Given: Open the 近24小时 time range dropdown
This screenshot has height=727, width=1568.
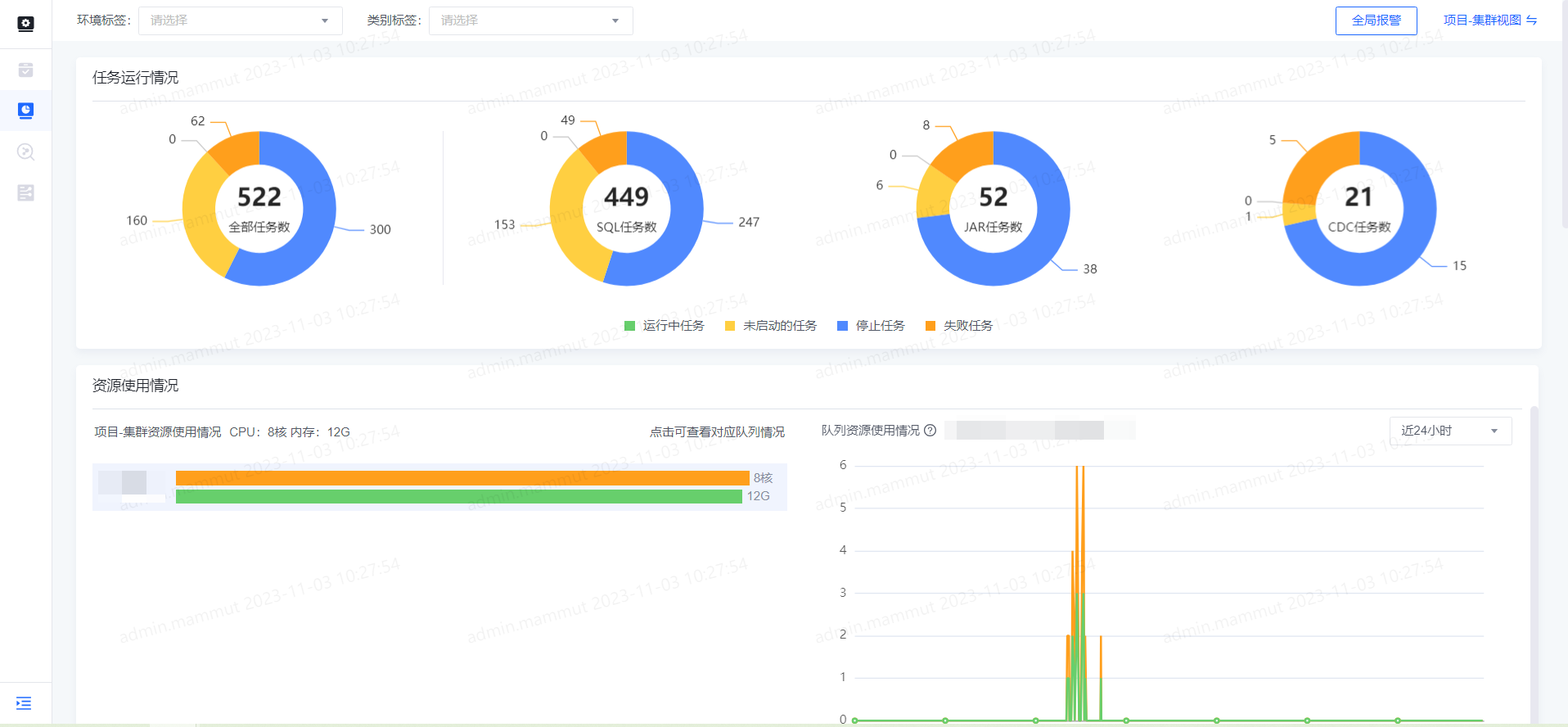Looking at the screenshot, I should pos(1450,431).
